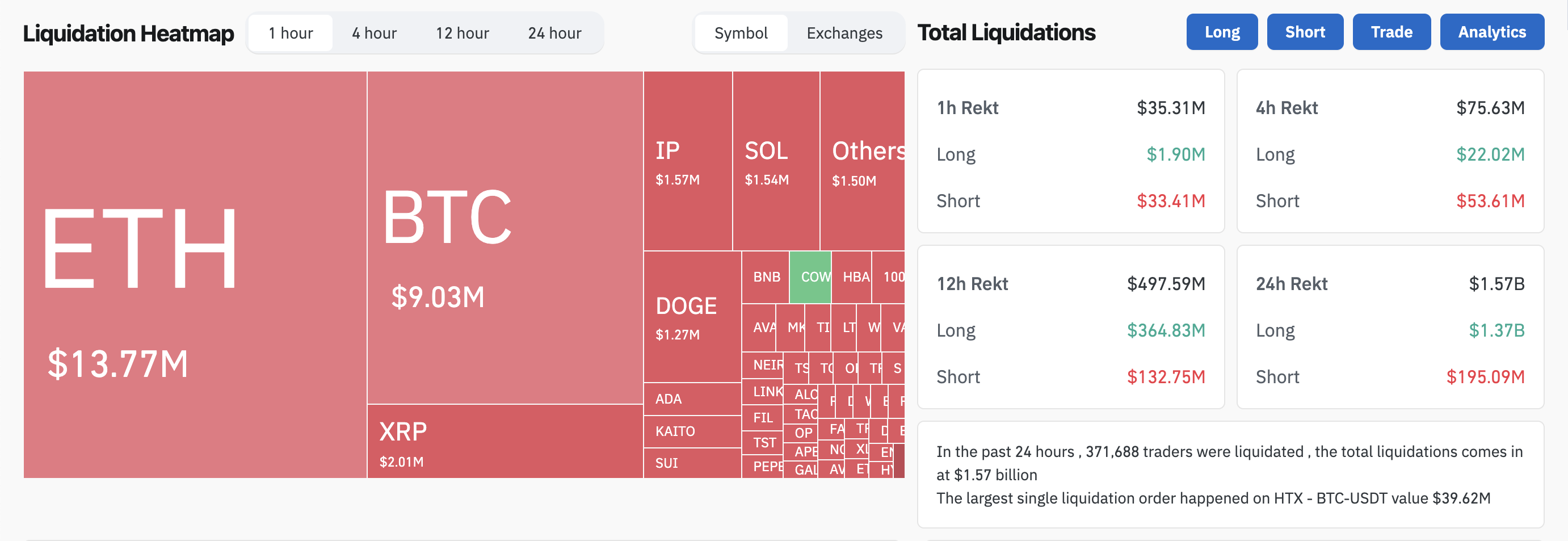Click the Short liquidations button

pos(1305,32)
